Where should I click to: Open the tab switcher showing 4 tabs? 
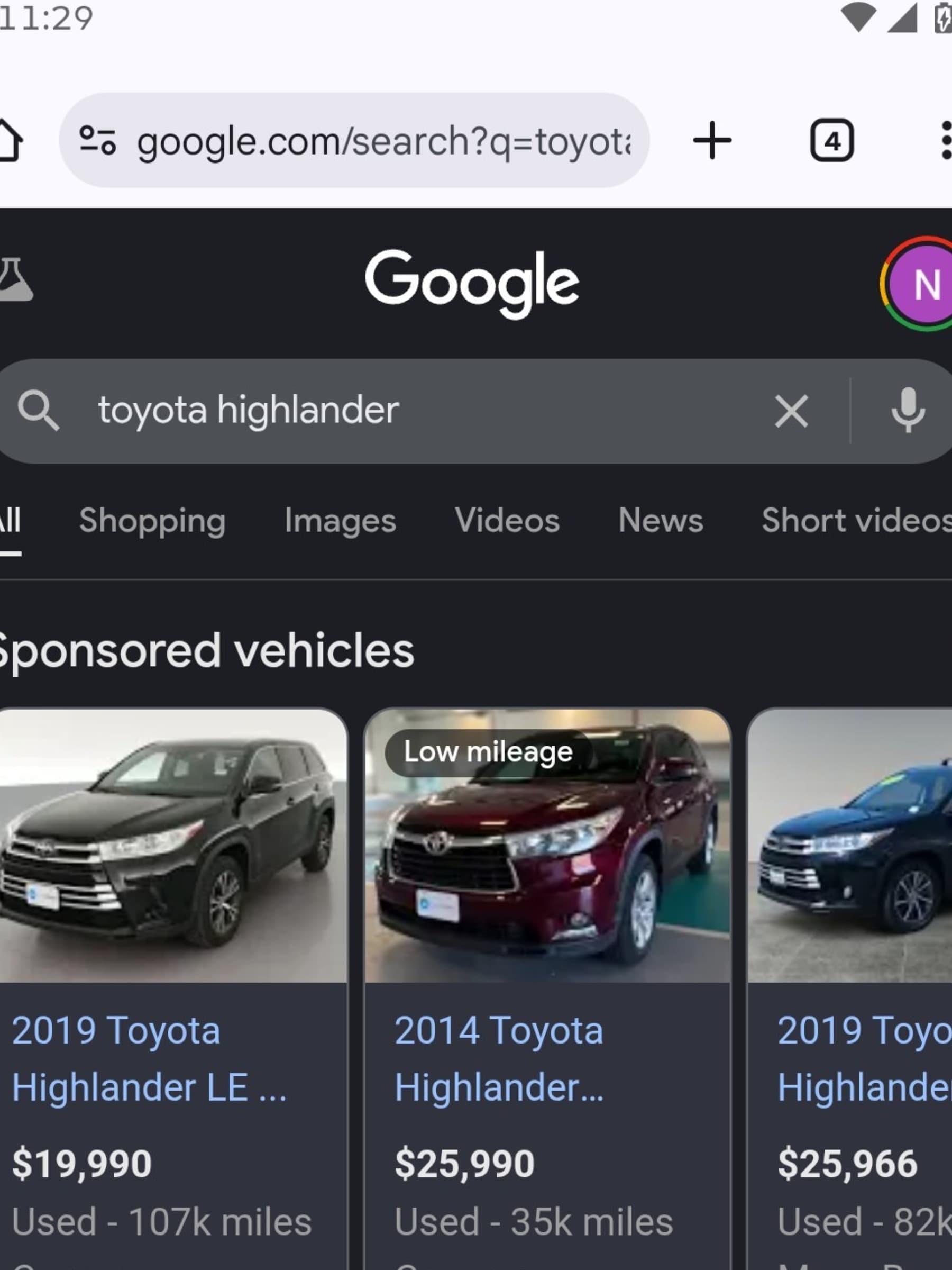[x=831, y=141]
